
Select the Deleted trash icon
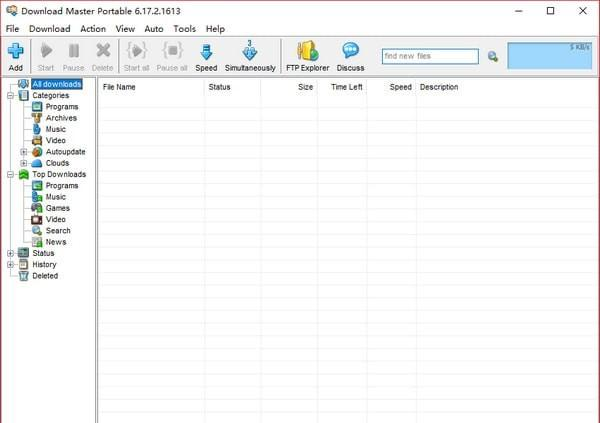24,276
